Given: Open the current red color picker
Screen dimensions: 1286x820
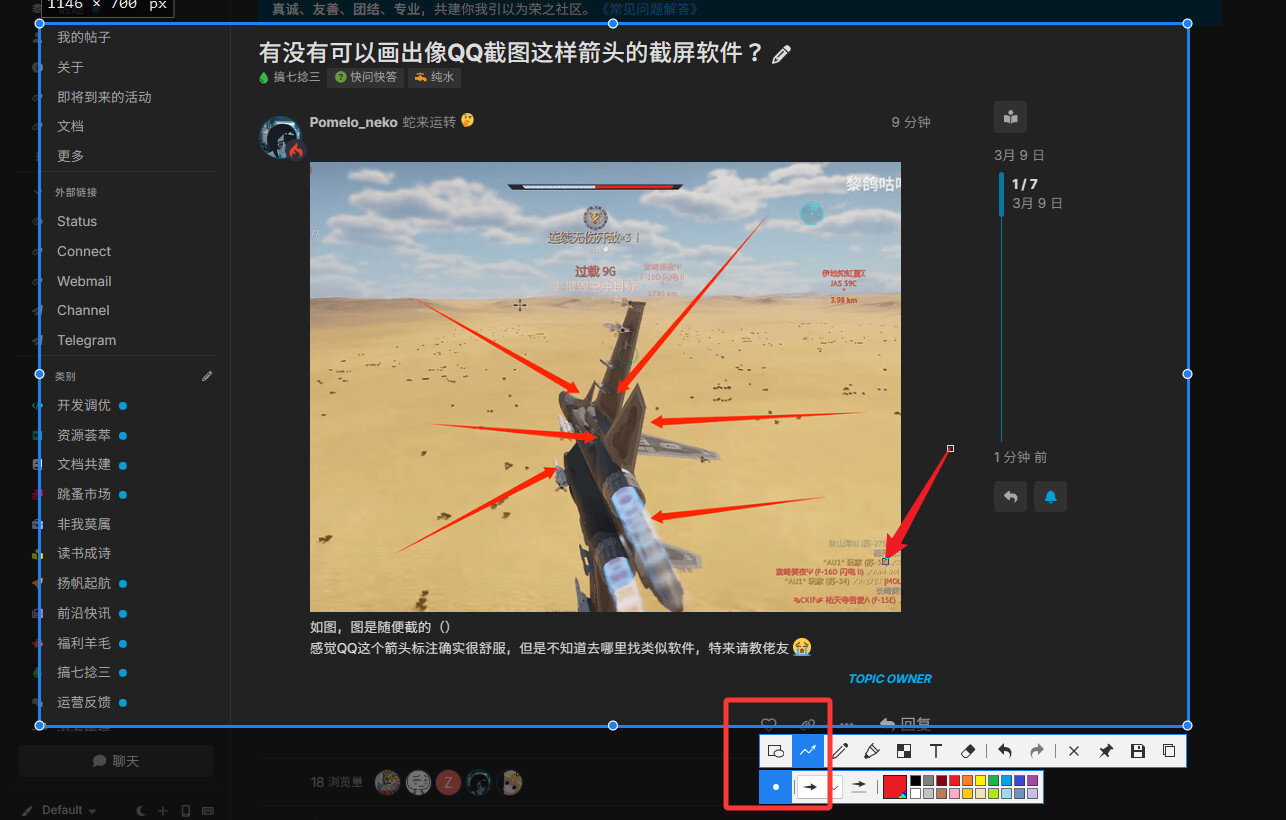Looking at the screenshot, I should click(895, 787).
